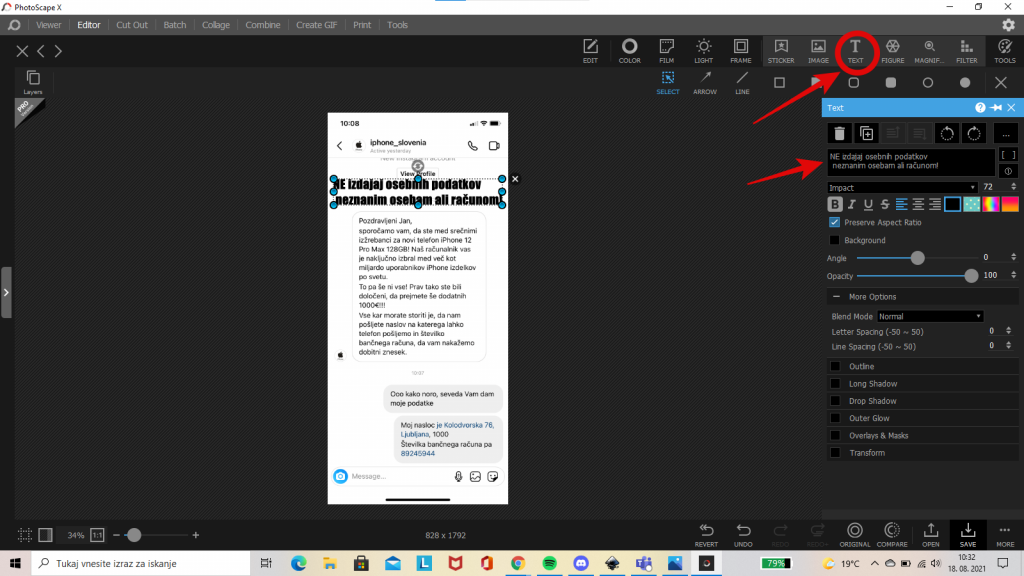The width and height of the screenshot is (1024, 576).
Task: Open the Color adjustments tool
Action: tap(629, 51)
